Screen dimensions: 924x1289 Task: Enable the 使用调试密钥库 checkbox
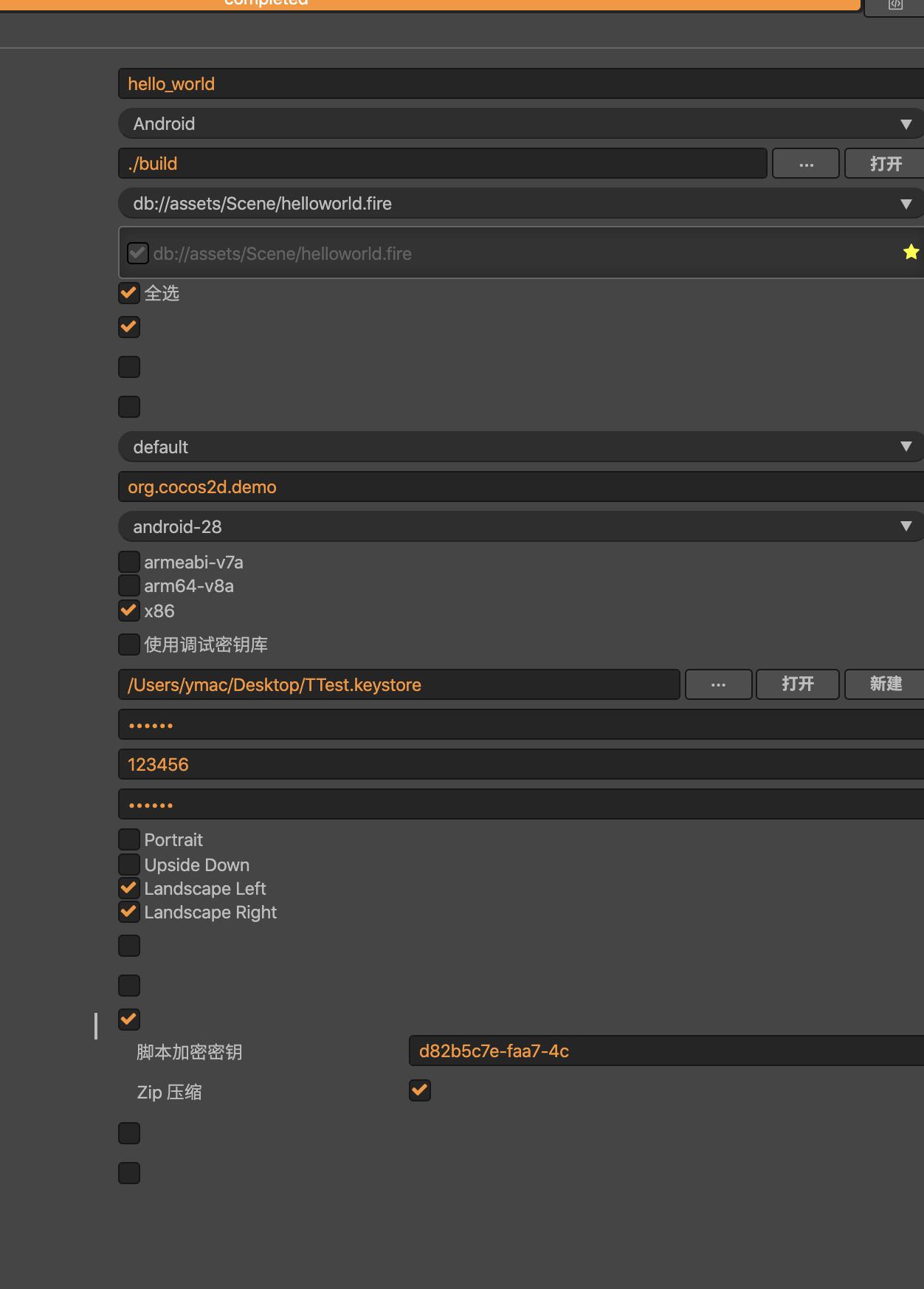(129, 644)
